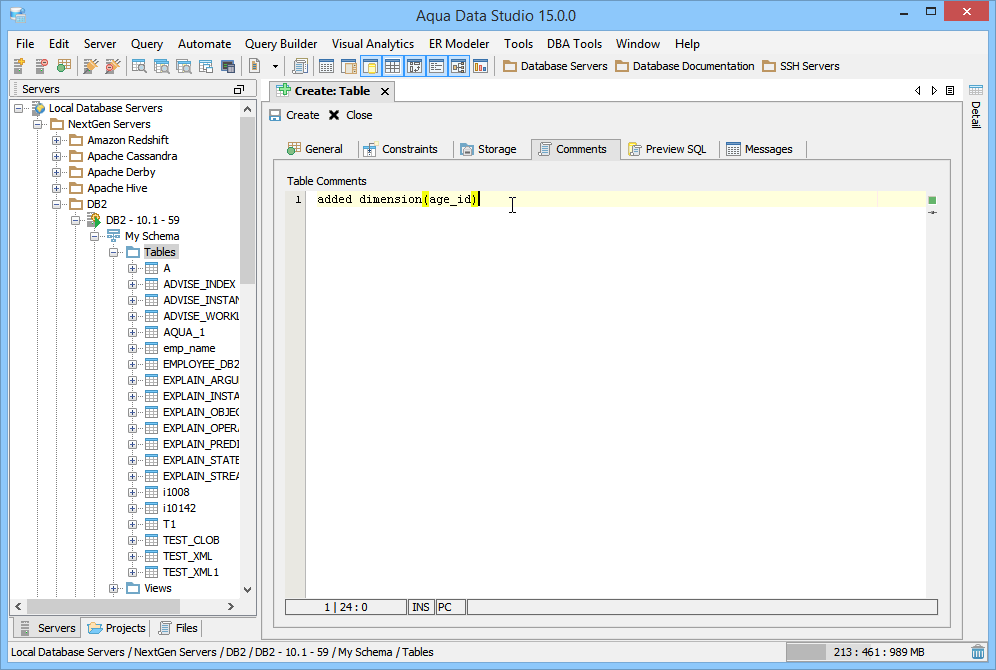Screen dimensions: 996x670
Task: Select the i10142 table in tree
Action: pos(179,509)
